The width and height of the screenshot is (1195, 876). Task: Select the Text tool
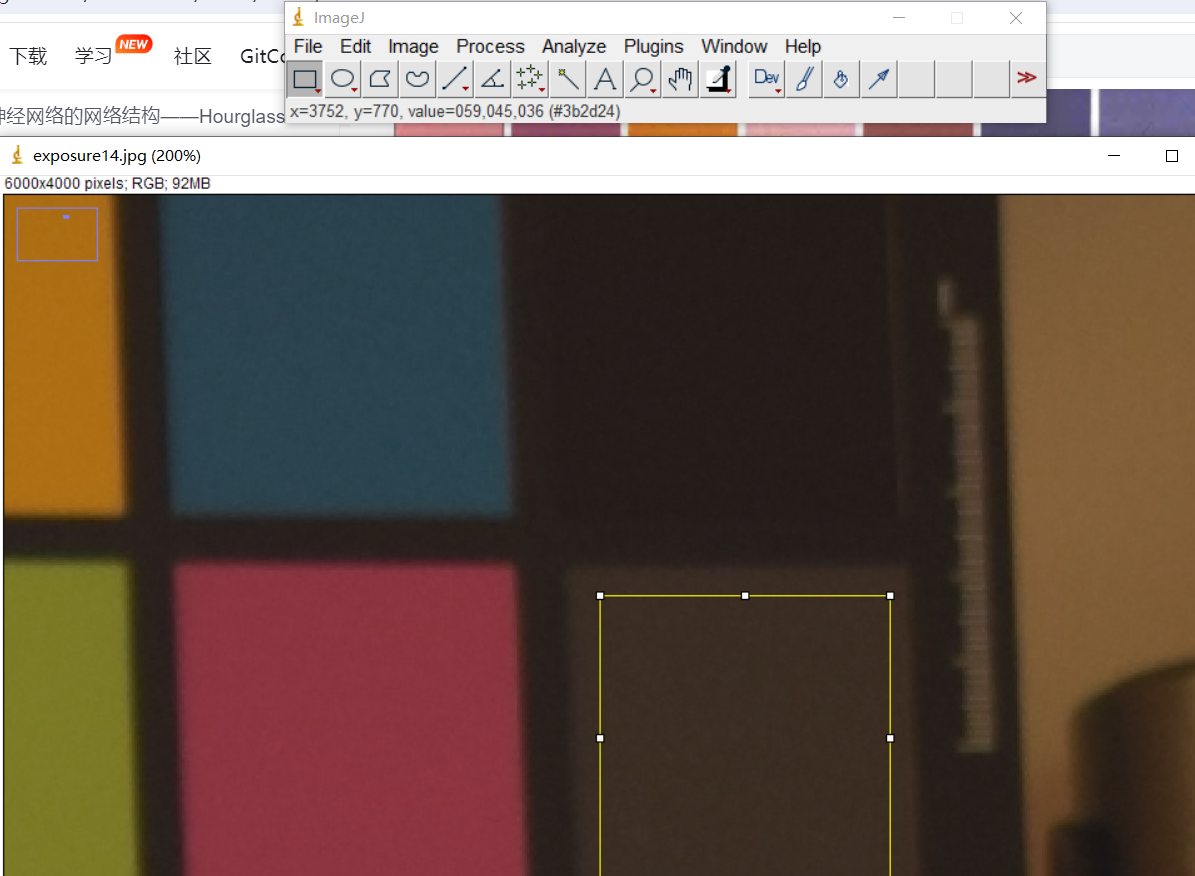coord(605,79)
